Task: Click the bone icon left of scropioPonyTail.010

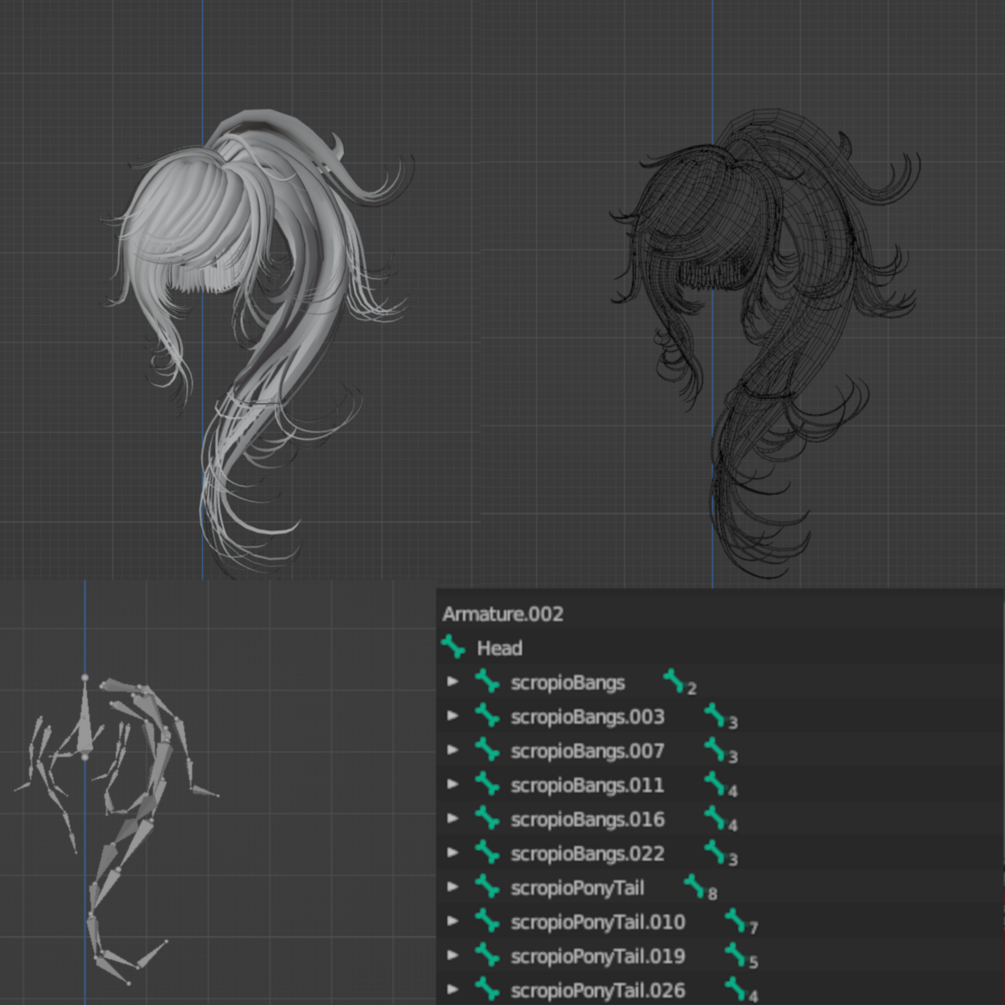Action: [487, 920]
